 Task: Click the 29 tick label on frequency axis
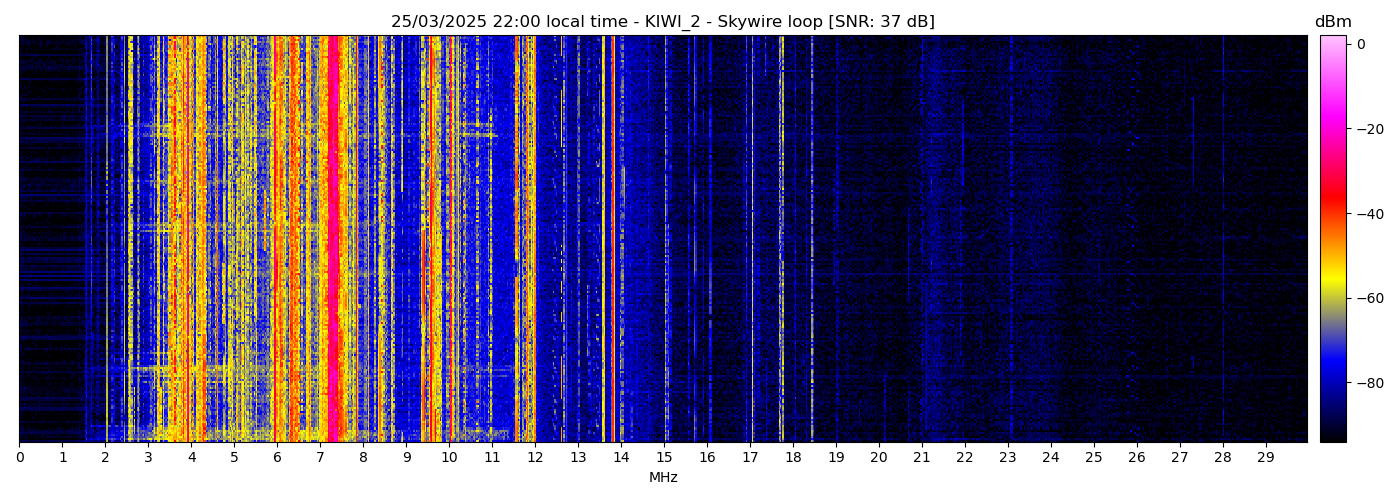[1265, 458]
